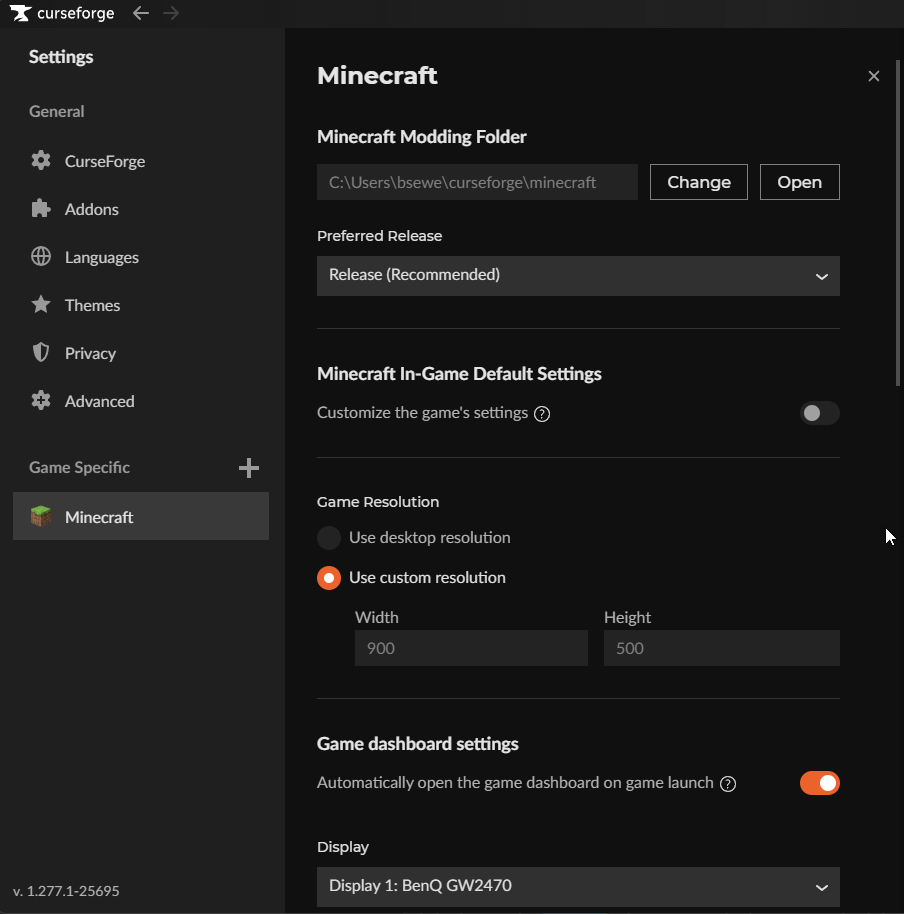Click the Advanced gear icon

click(x=41, y=400)
